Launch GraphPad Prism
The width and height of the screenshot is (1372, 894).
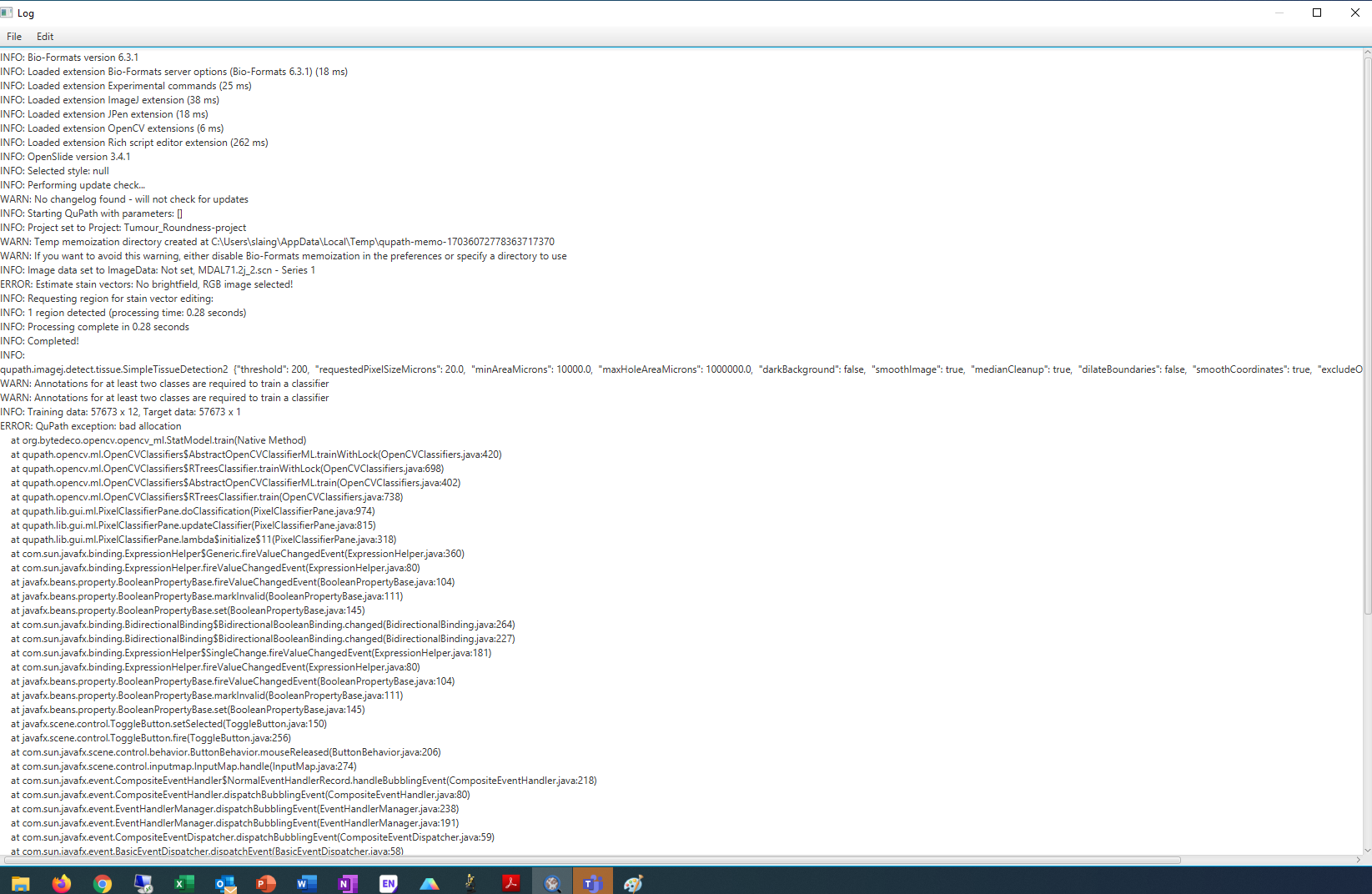429,881
